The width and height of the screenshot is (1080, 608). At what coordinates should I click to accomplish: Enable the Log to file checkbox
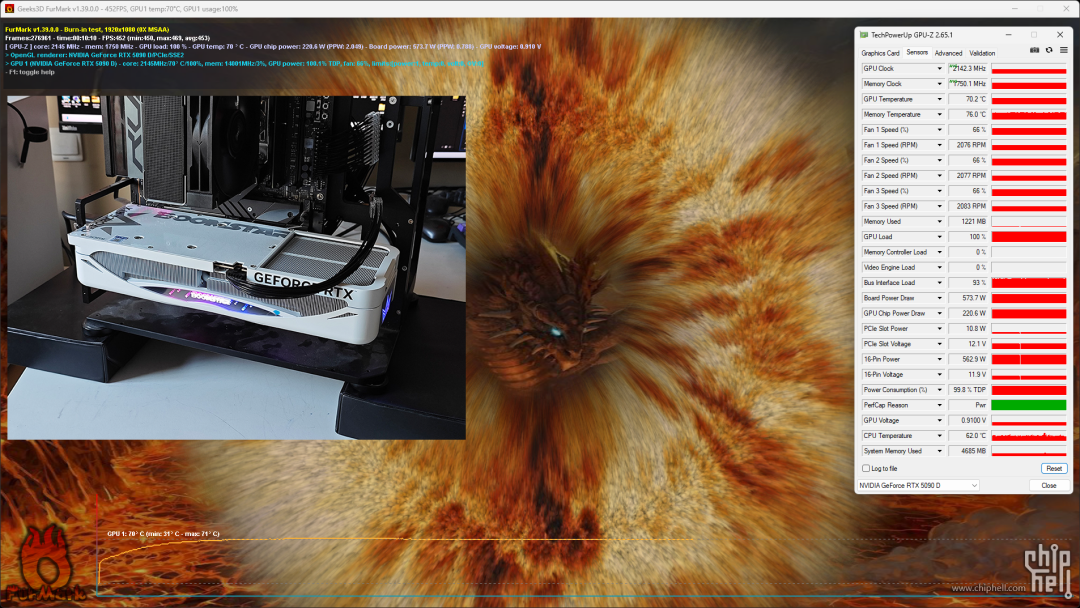866,468
